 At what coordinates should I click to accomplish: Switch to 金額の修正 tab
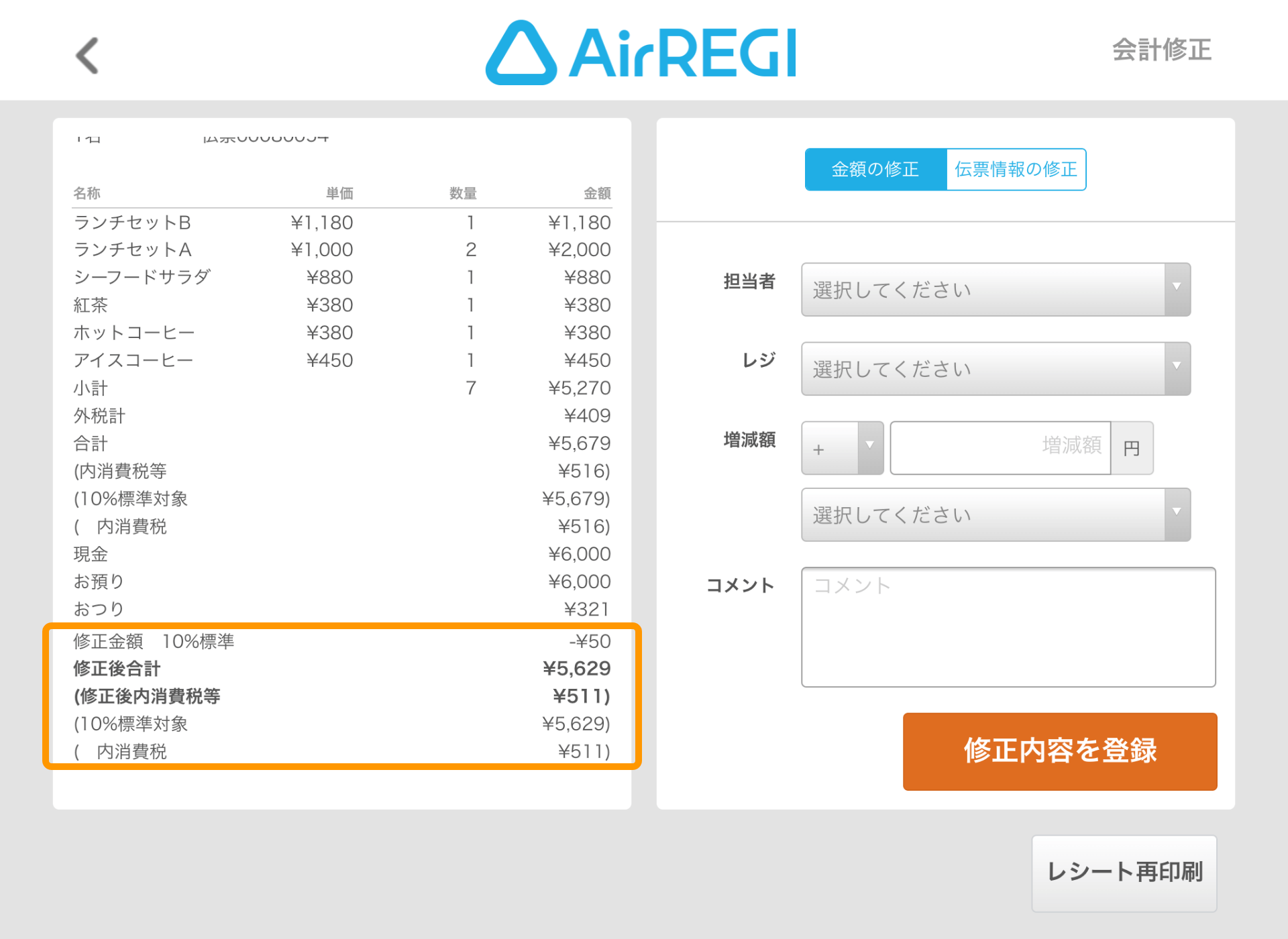(875, 170)
